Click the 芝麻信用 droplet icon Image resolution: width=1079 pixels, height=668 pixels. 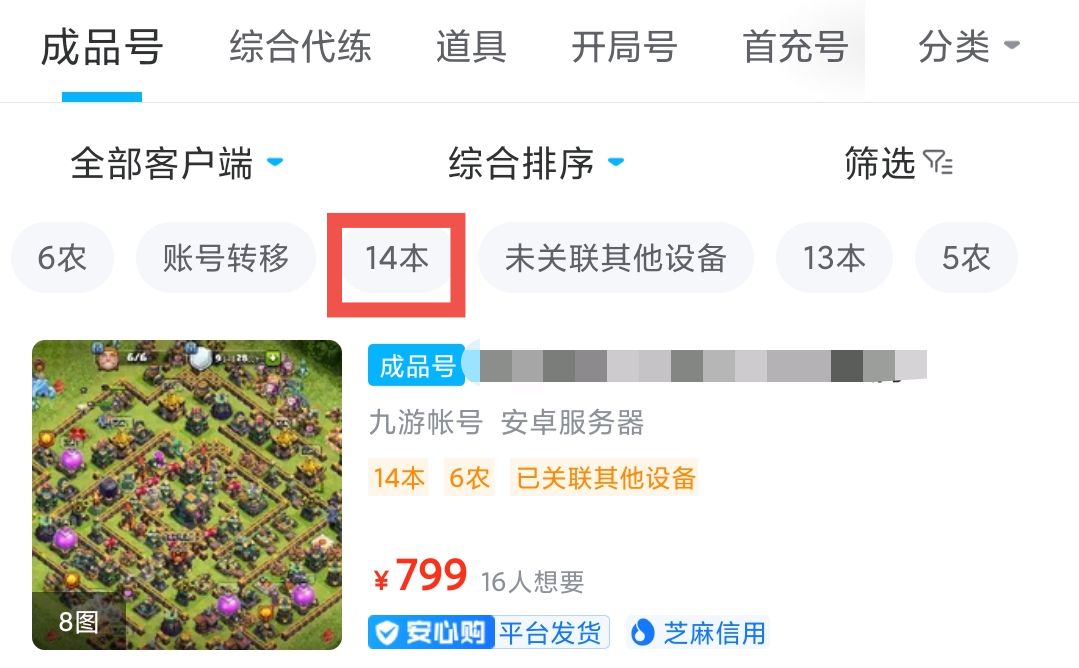tap(642, 632)
